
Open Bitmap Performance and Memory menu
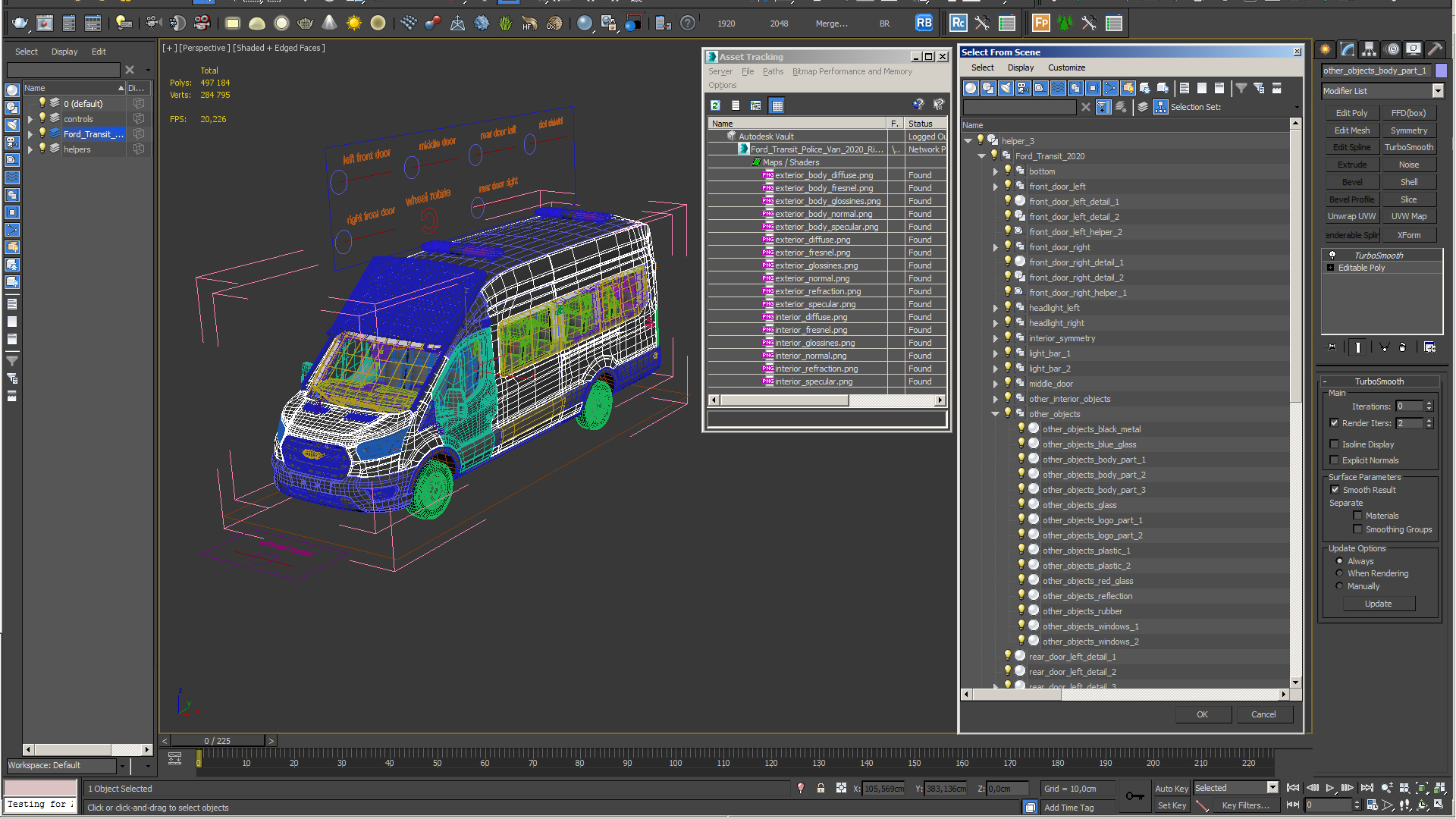coord(852,71)
